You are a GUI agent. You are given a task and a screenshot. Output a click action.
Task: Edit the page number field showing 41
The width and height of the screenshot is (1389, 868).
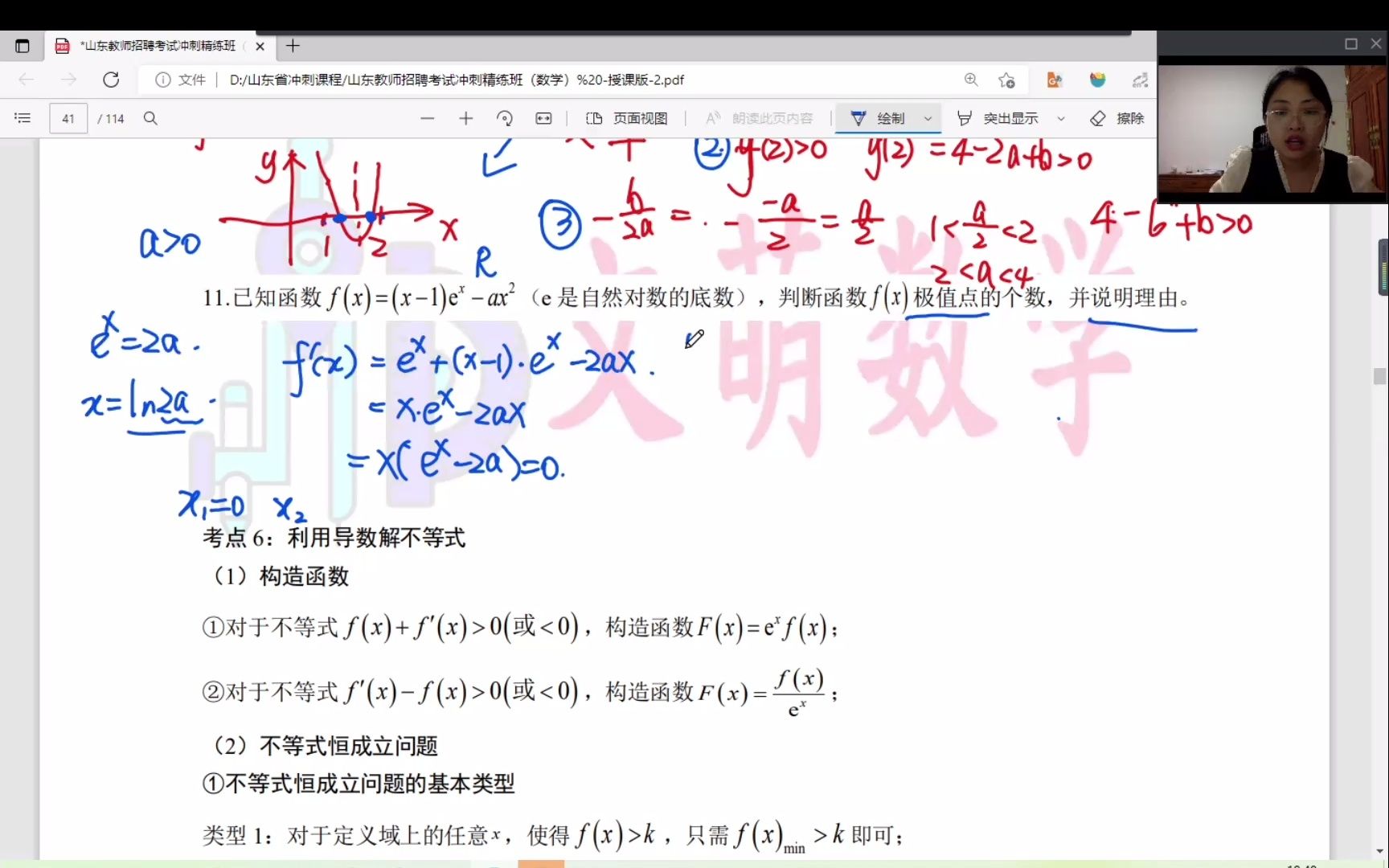[68, 118]
